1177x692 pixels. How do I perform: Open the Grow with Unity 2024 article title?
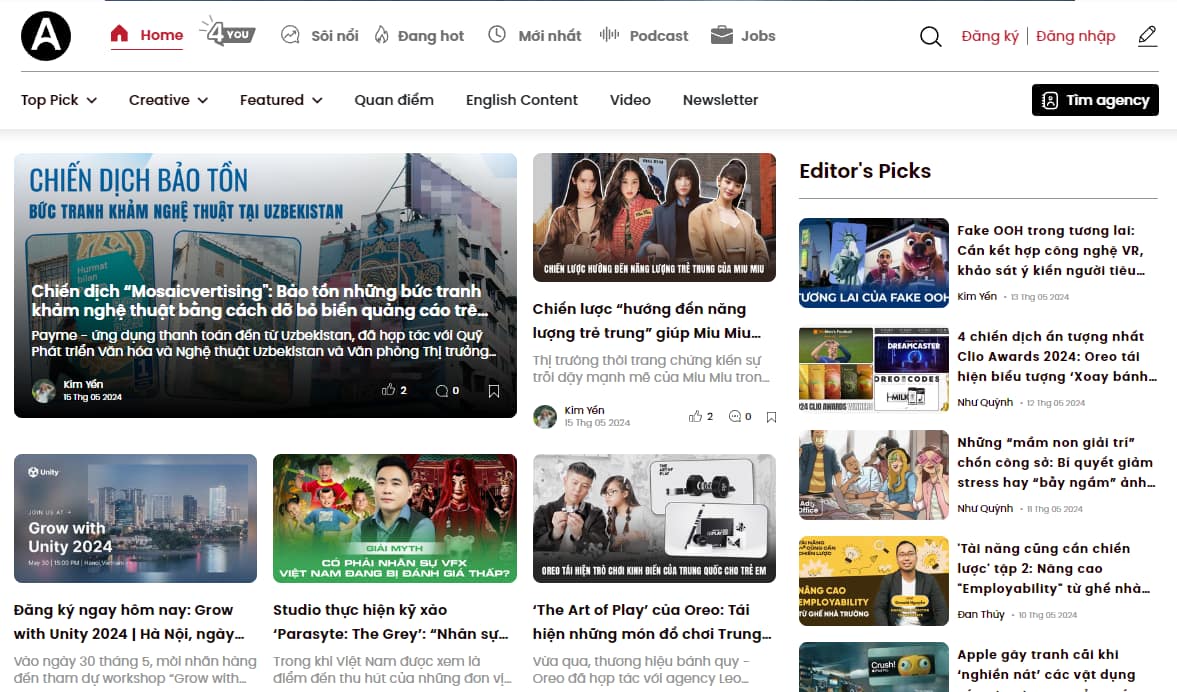(x=129, y=621)
